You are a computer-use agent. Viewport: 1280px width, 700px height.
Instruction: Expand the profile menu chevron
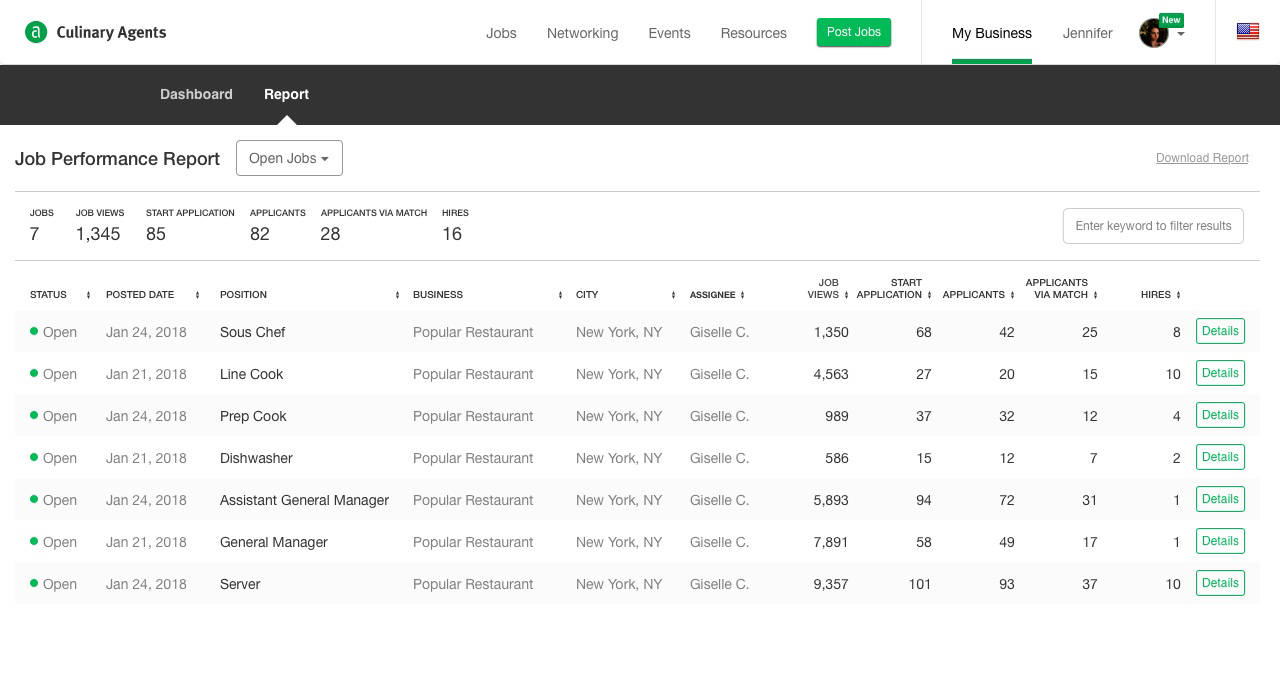point(1180,32)
